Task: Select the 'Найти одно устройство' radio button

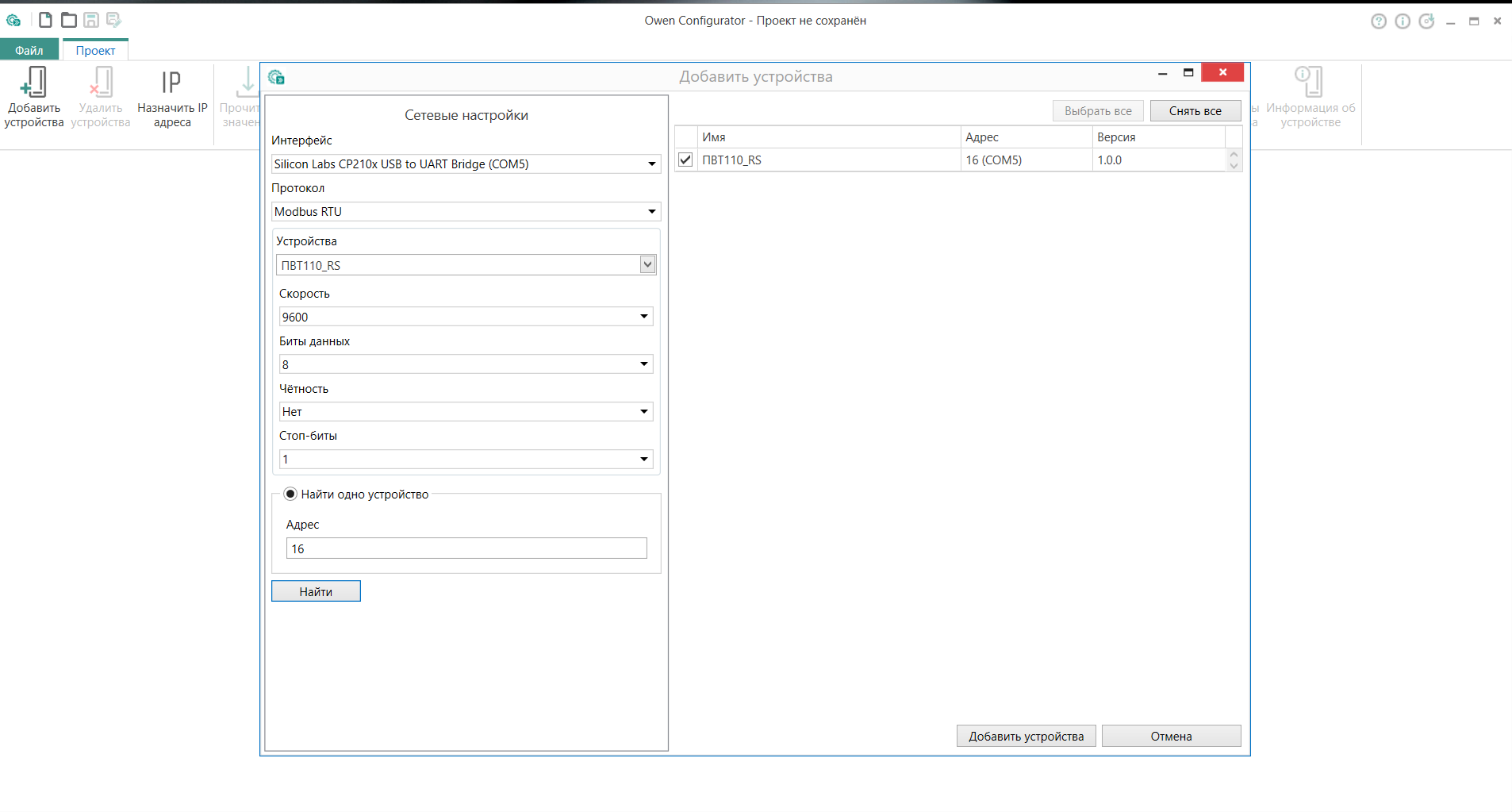Action: [x=290, y=494]
